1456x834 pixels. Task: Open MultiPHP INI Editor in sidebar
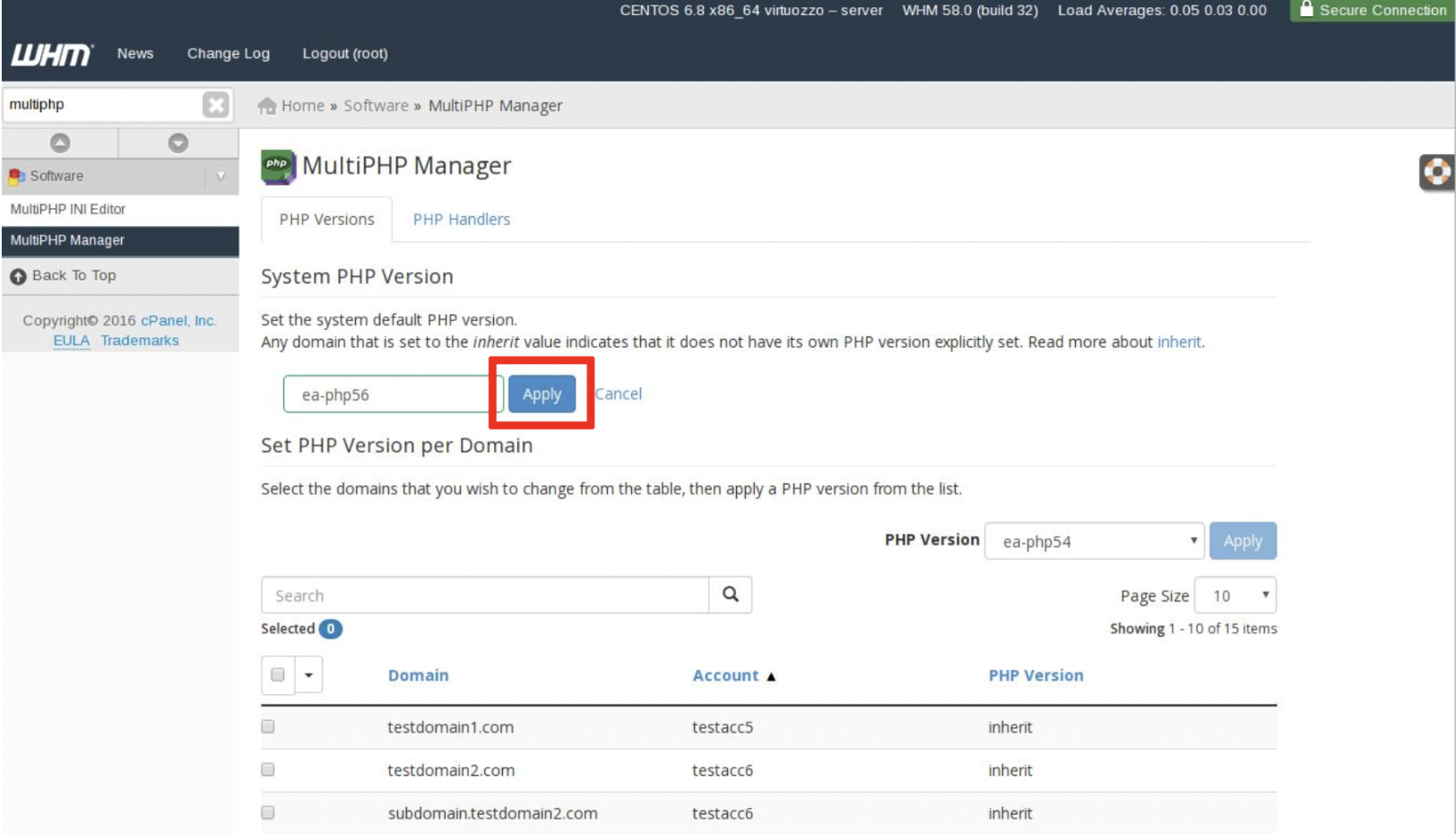point(68,209)
